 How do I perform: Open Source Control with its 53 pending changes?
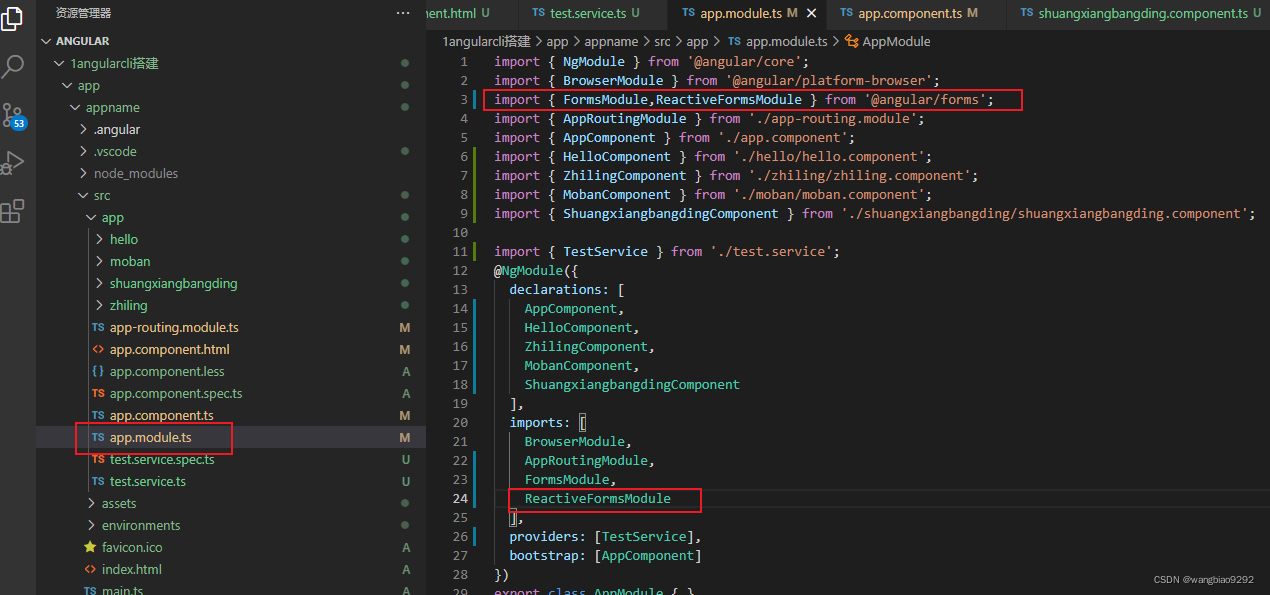click(x=13, y=116)
